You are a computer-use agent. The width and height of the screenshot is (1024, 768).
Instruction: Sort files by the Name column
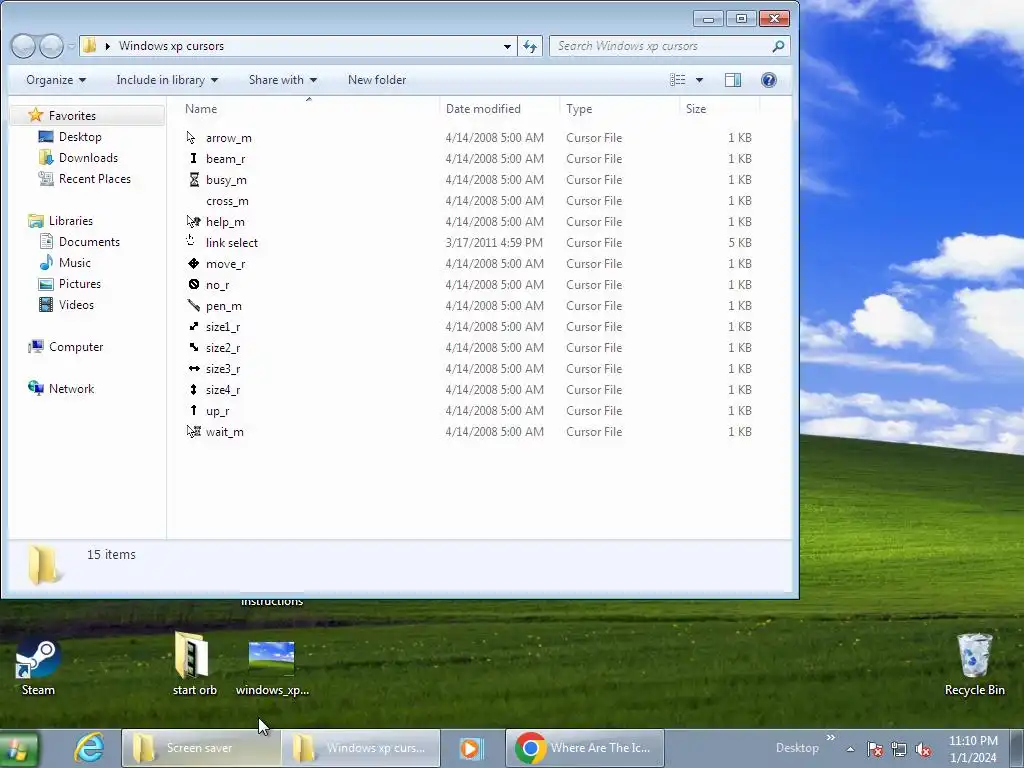201,109
